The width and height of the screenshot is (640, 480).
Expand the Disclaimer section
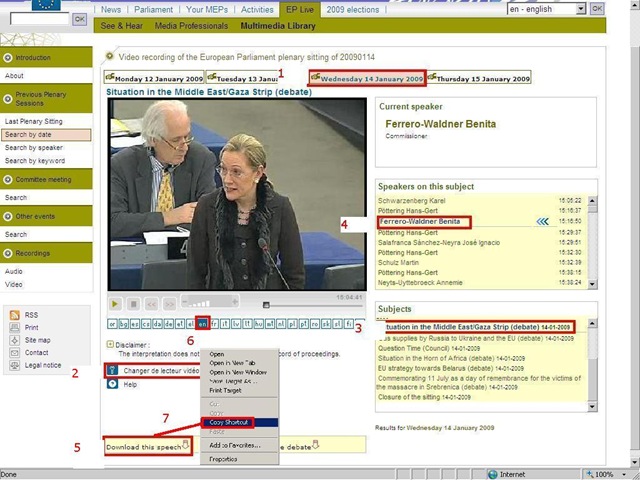coord(110,344)
